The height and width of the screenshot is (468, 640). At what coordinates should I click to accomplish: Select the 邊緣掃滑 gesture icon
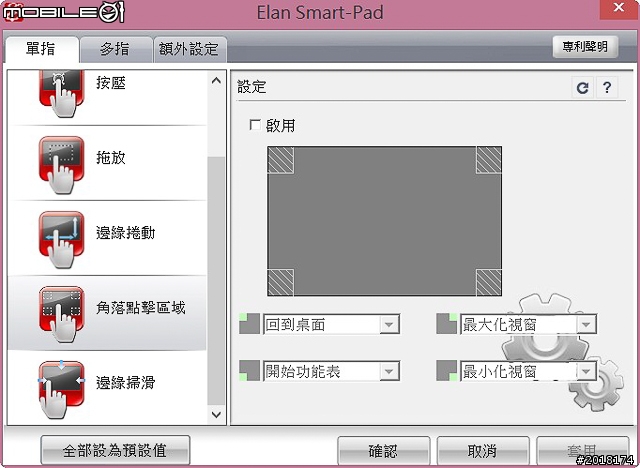(61, 389)
